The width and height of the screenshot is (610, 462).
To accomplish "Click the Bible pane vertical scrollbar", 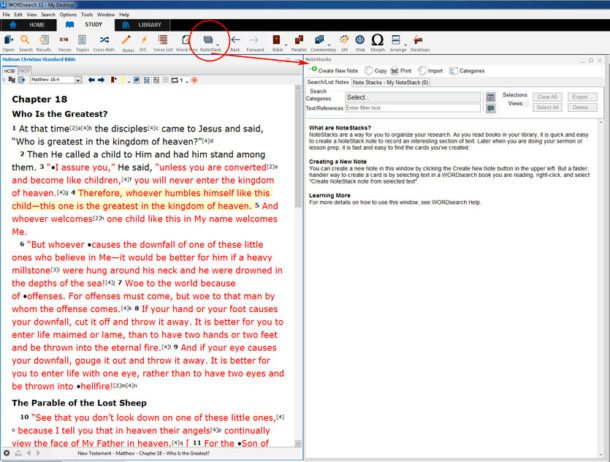I will (x=298, y=266).
